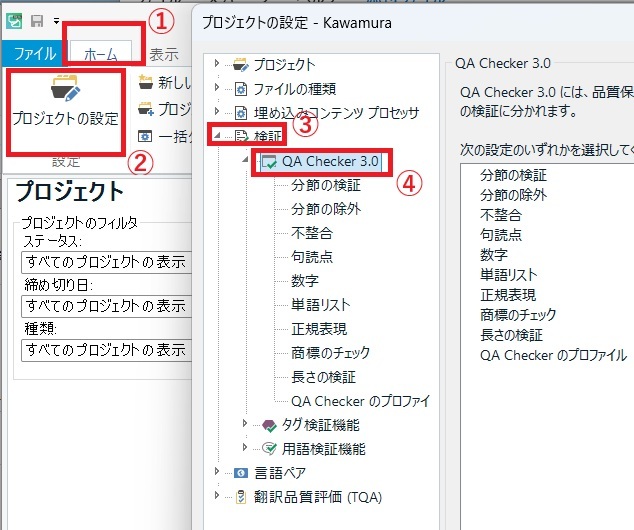Click 不整合 in the right list
This screenshot has width=634, height=530.
click(501, 215)
